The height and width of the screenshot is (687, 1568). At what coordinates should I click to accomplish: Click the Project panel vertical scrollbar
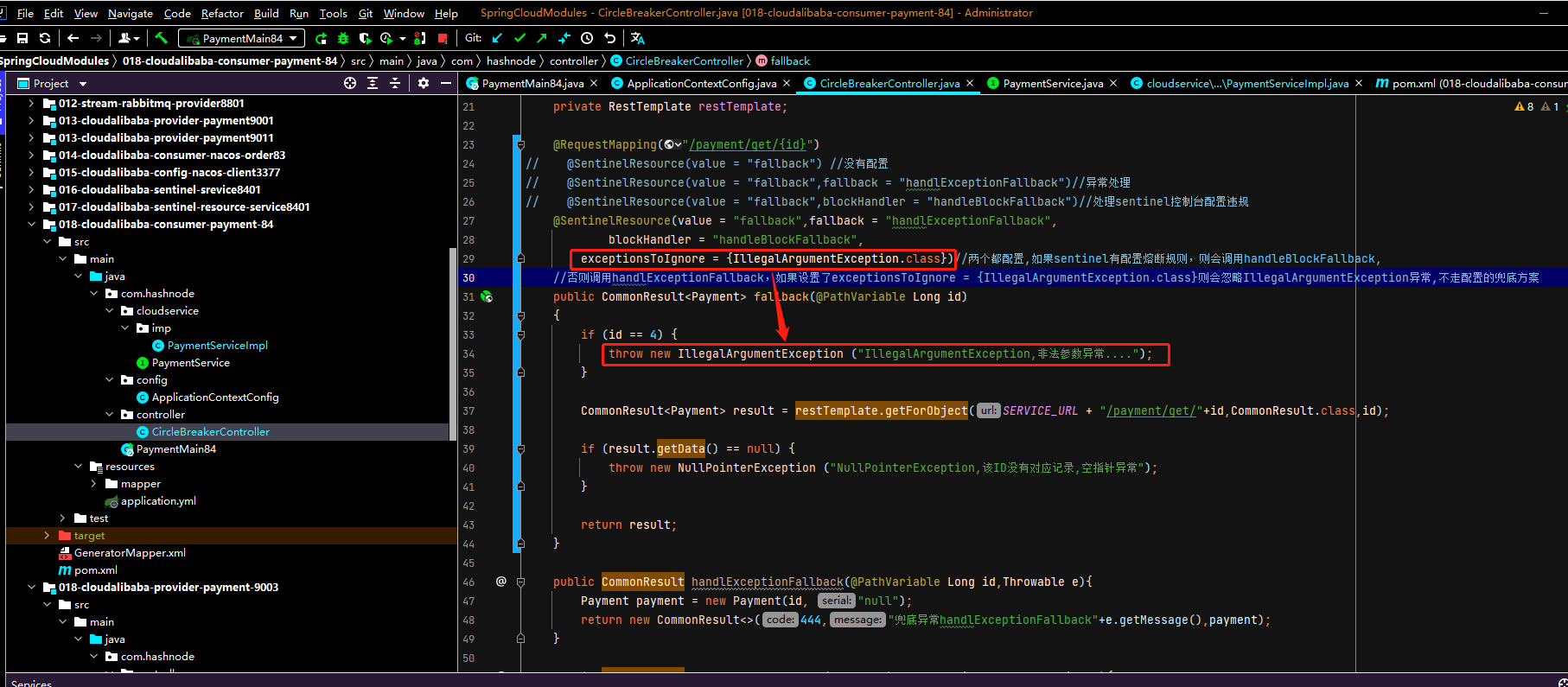pos(453,344)
